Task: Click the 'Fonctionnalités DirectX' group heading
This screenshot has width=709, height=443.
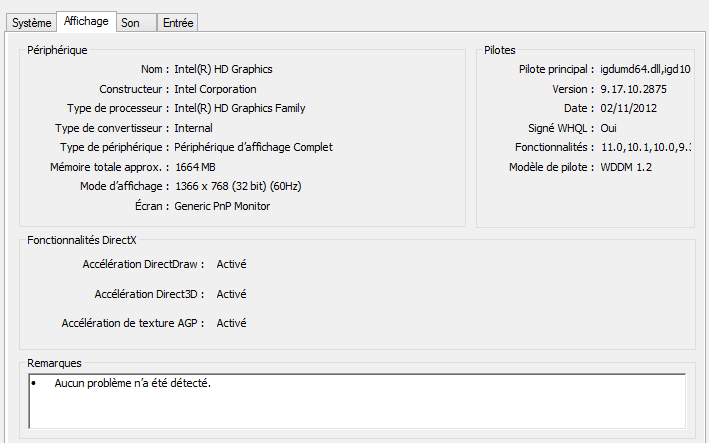Action: coord(81,240)
